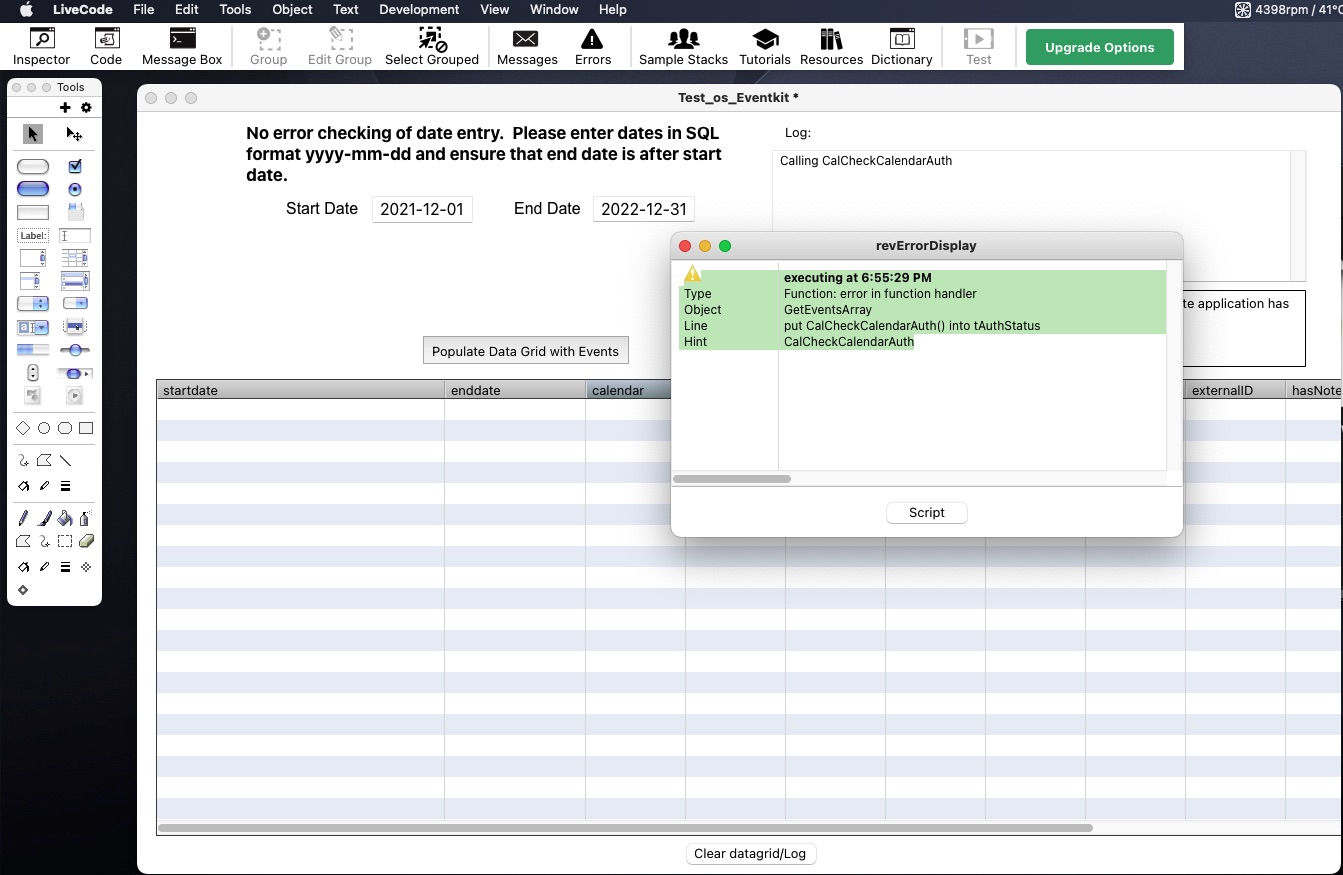Select the Select Grouped toolbar toggle
The height and width of the screenshot is (875, 1343).
pos(432,47)
